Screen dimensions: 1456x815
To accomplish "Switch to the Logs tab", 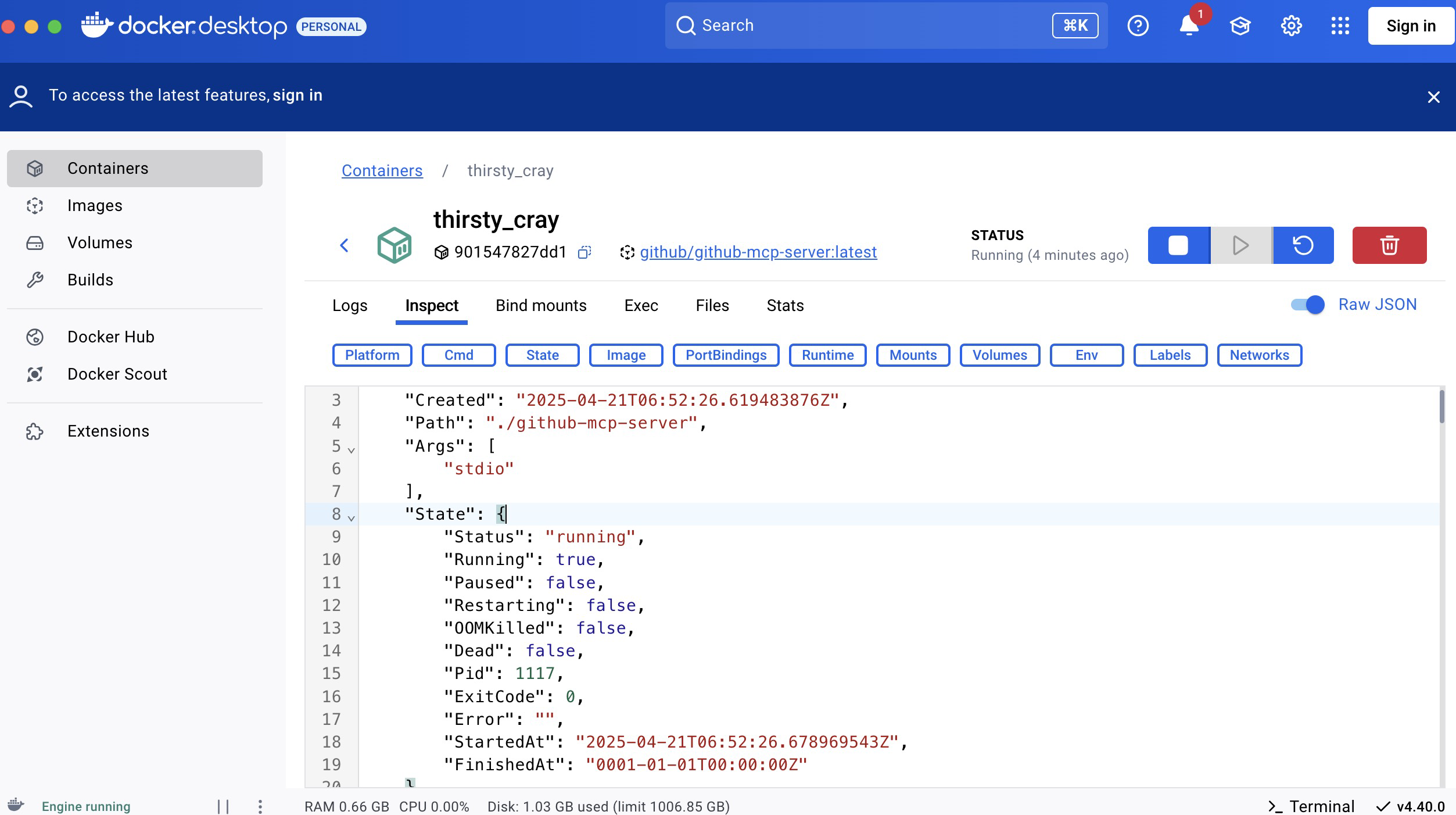I will pyautogui.click(x=350, y=306).
